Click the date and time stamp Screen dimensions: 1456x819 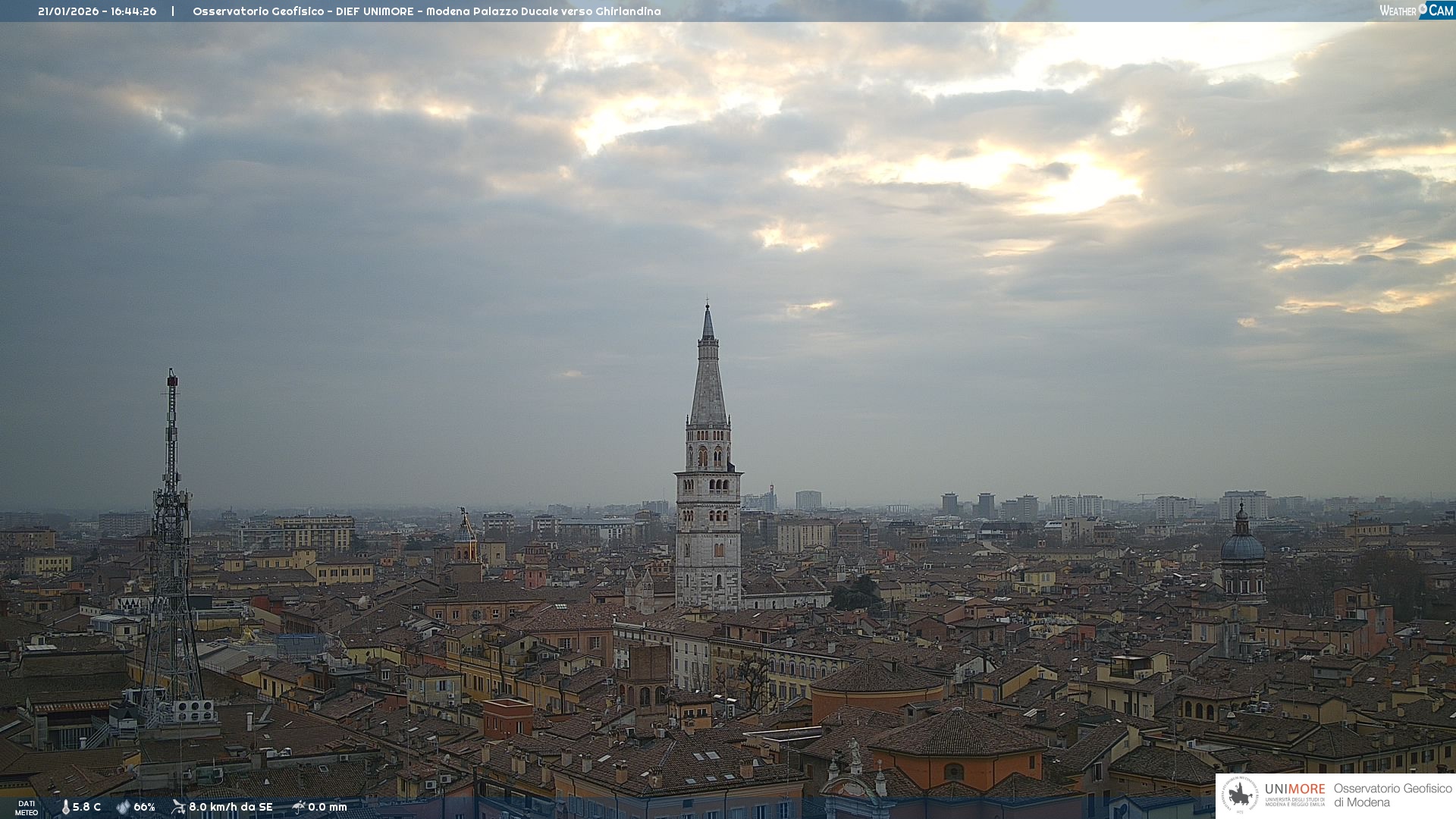tap(97, 11)
